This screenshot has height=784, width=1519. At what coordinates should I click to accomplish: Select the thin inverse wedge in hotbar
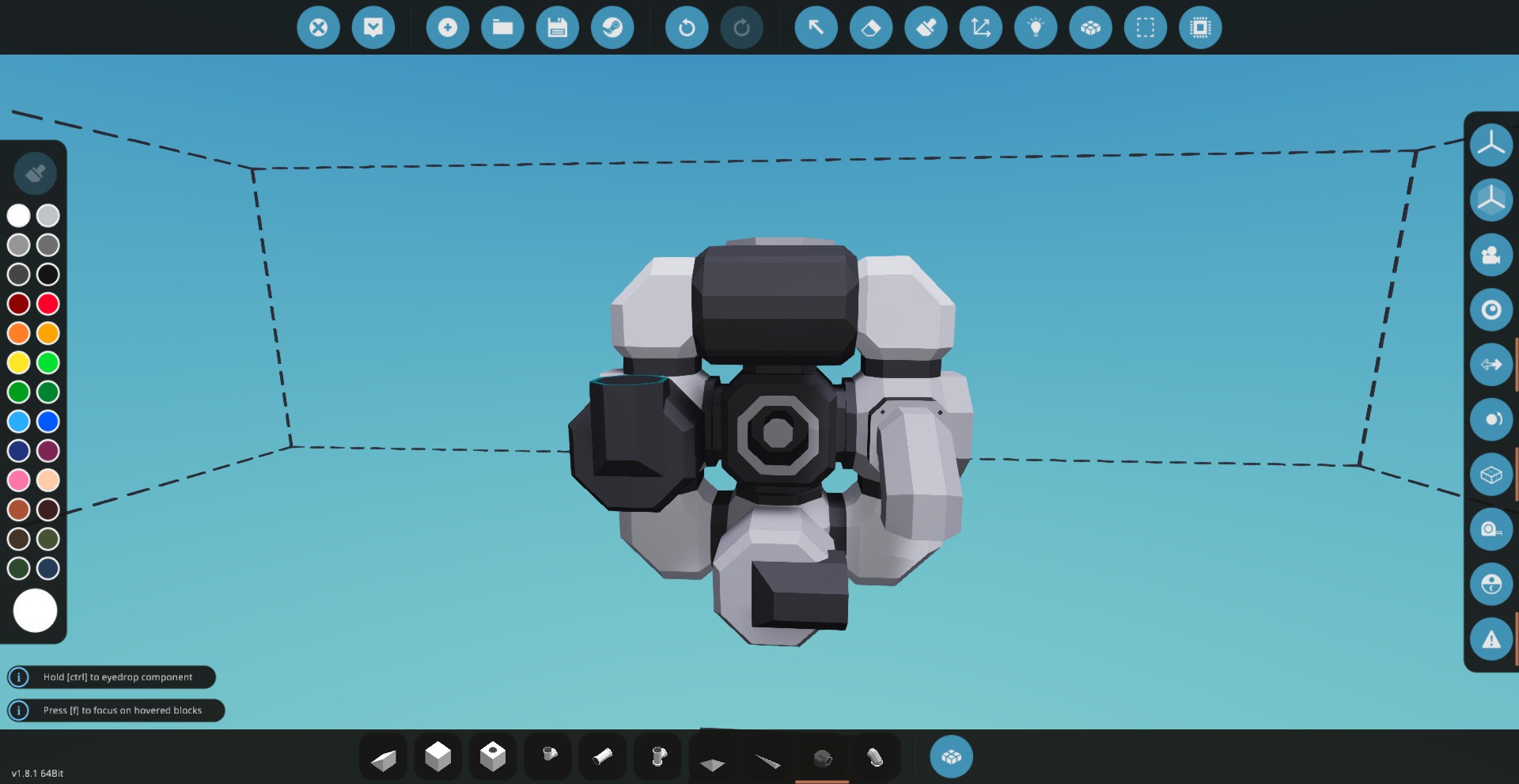click(767, 757)
